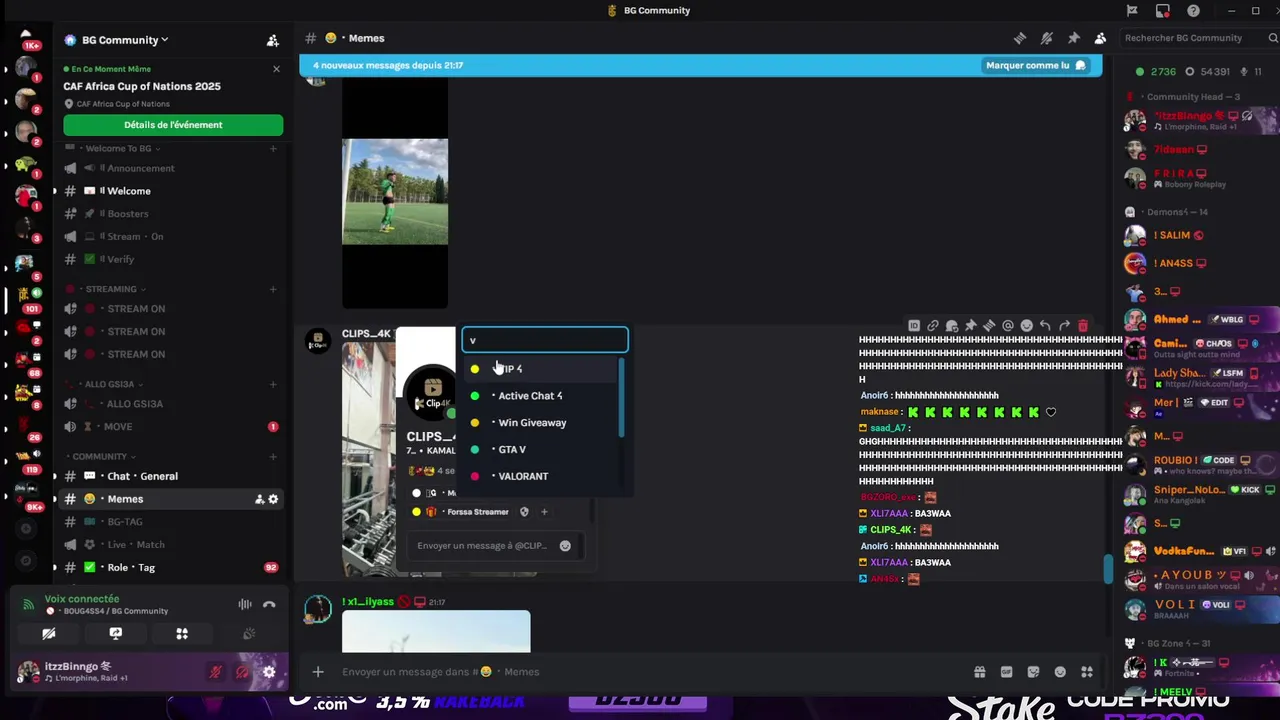Add a reaction using the smiley toolbar icon

point(1026,325)
